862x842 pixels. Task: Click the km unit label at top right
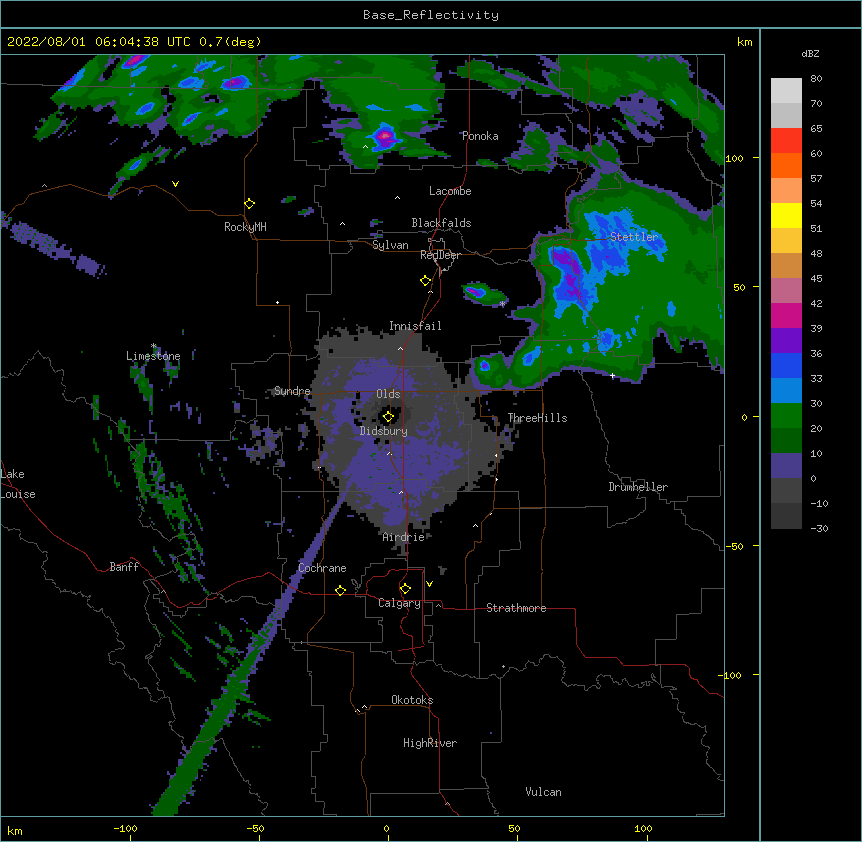pos(744,42)
